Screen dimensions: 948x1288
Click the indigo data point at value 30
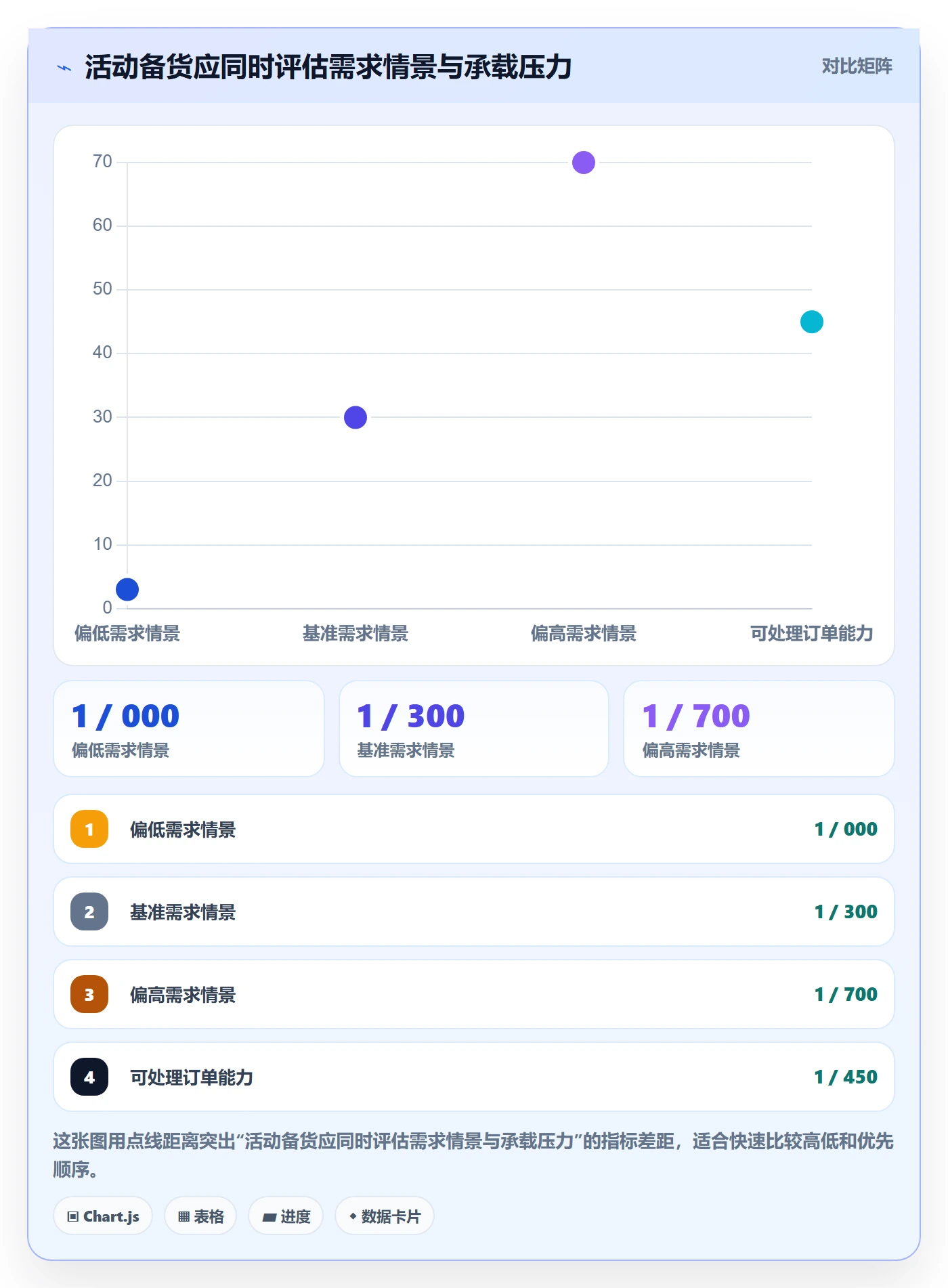pyautogui.click(x=355, y=417)
